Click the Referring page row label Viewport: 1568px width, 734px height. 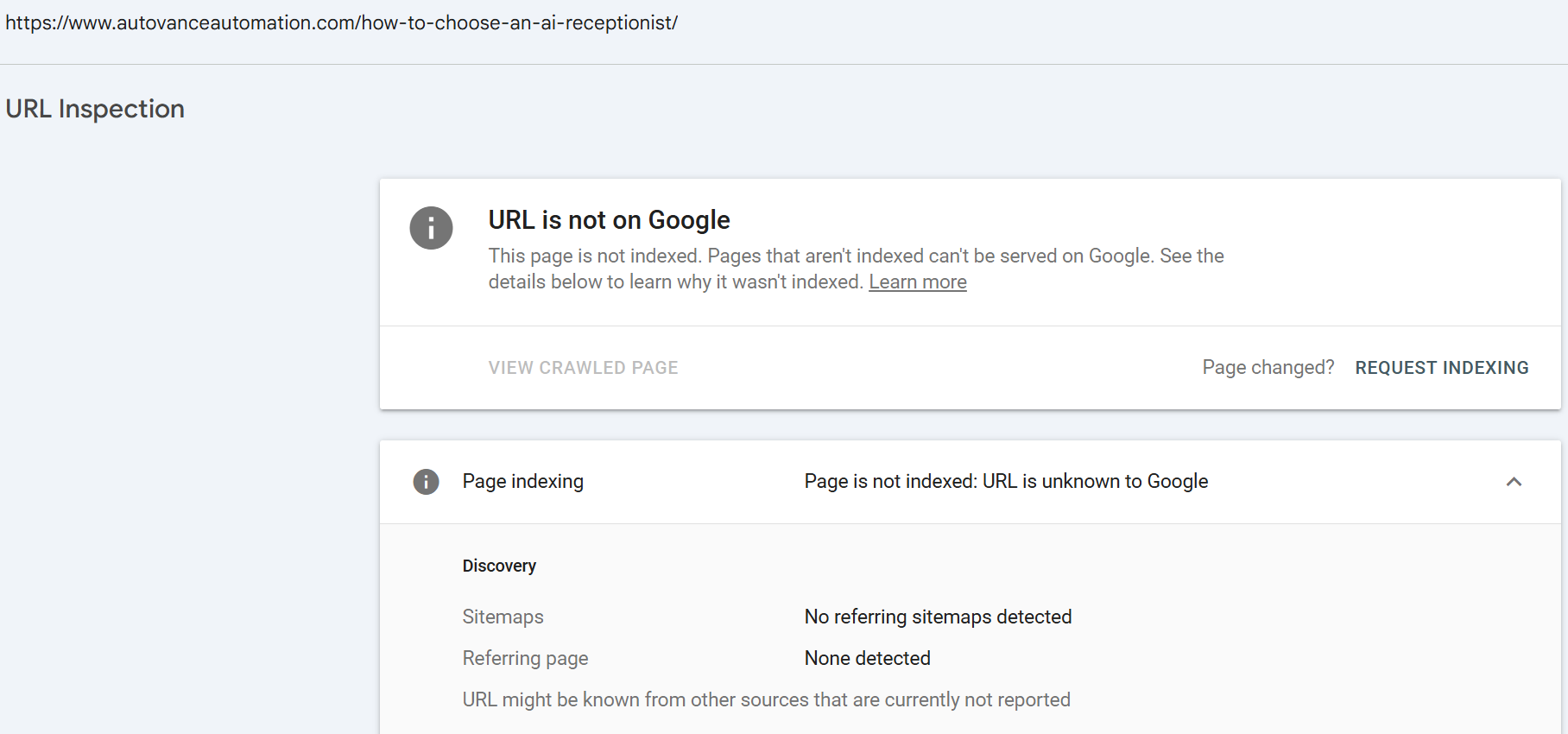coord(525,659)
